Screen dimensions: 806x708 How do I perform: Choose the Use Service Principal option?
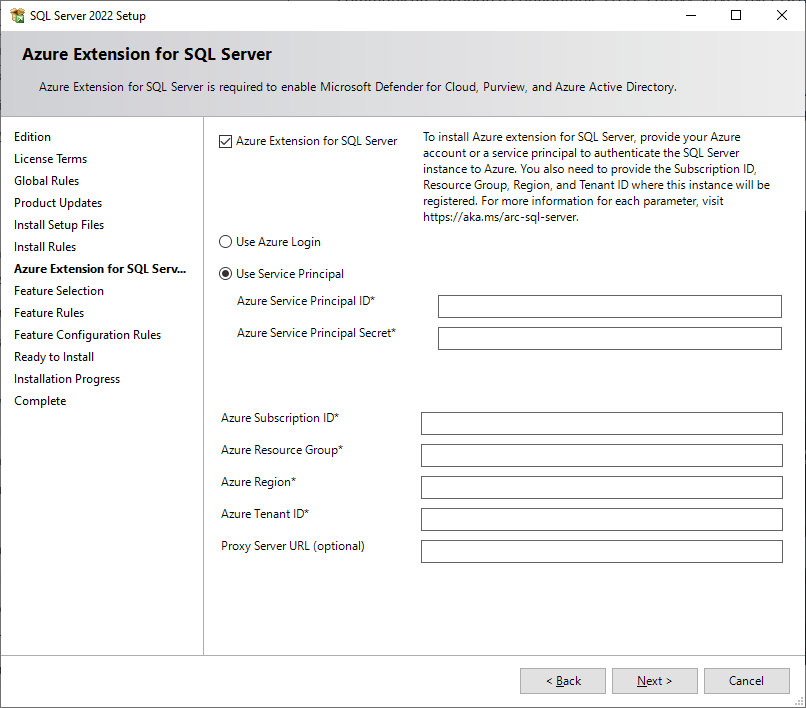coord(225,274)
